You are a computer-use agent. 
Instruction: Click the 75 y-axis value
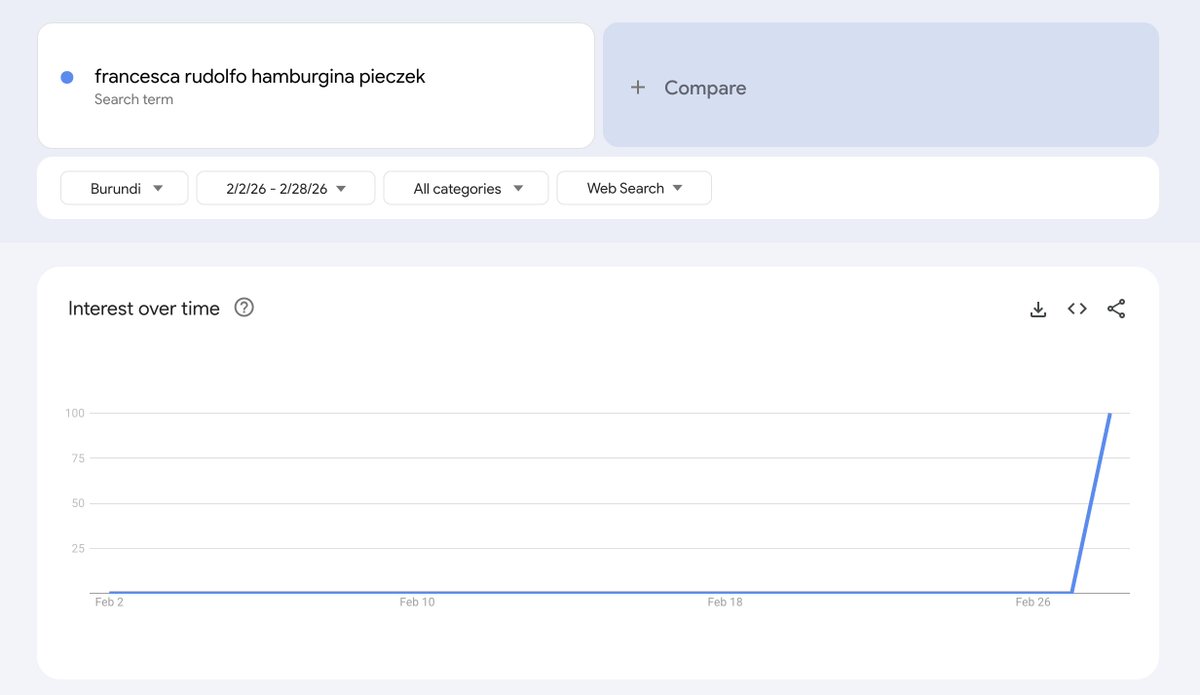[78, 458]
